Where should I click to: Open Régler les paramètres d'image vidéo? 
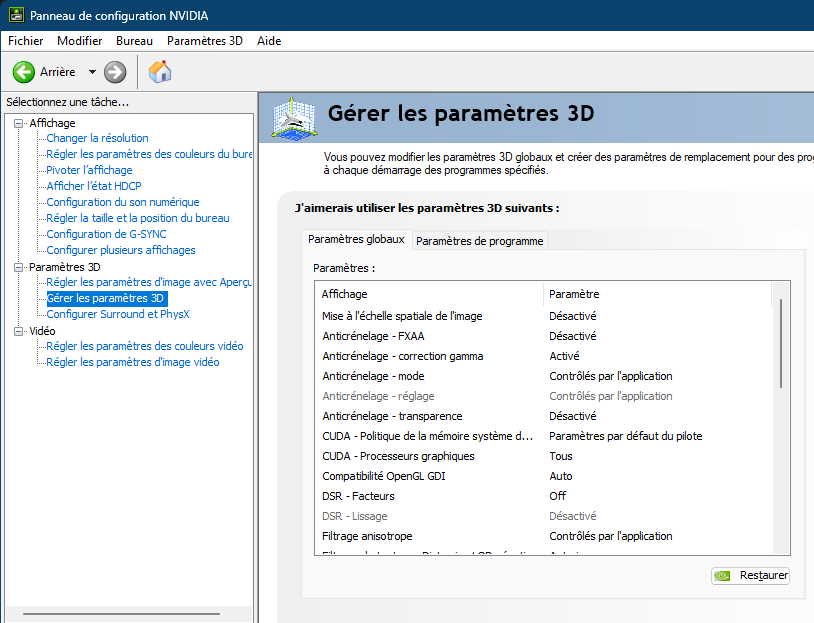(x=133, y=362)
